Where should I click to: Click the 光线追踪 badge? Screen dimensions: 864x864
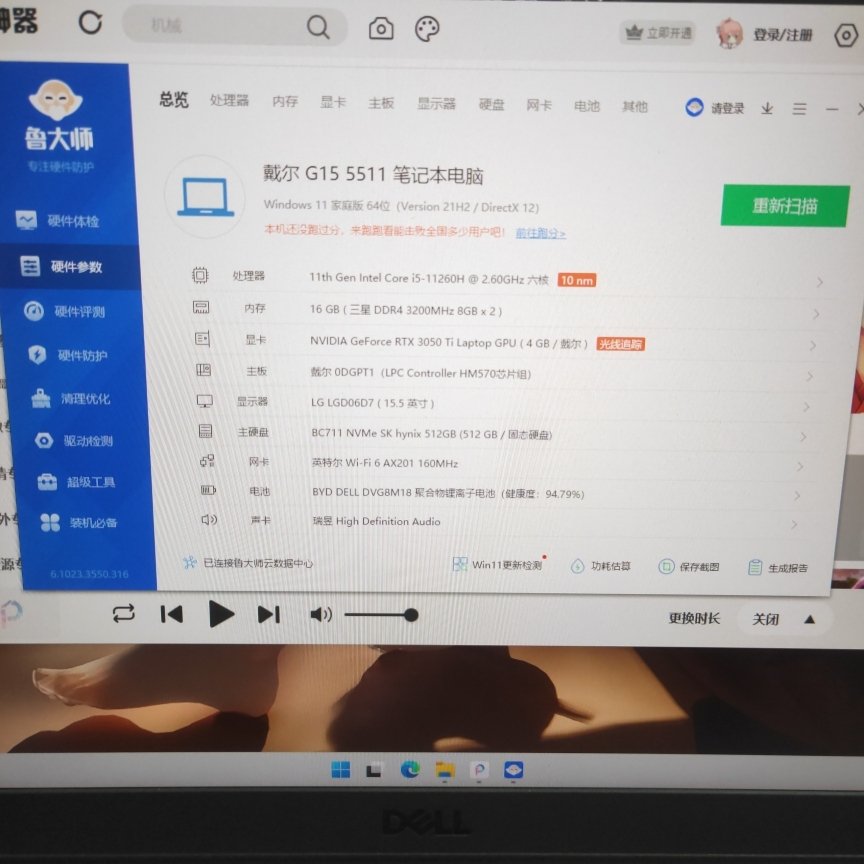tap(620, 344)
